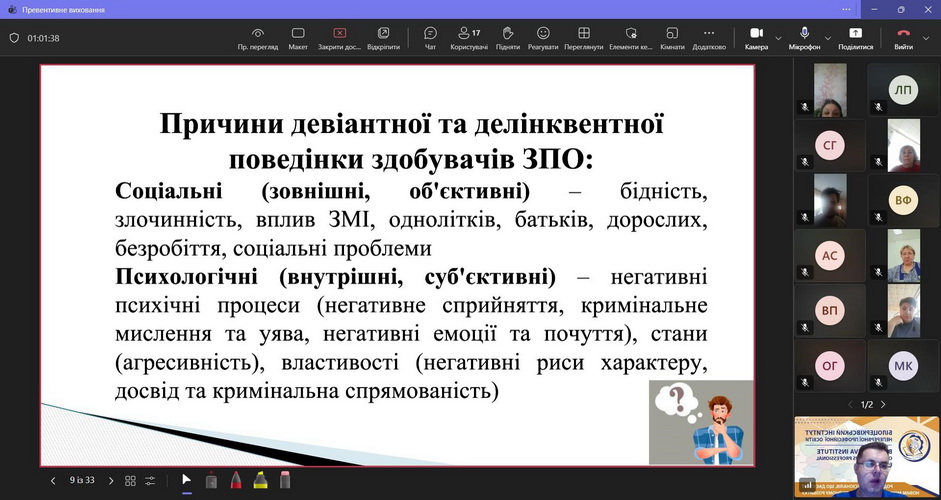Toggle the Камера on or off
Viewport: 941px width, 500px height.
click(x=755, y=38)
